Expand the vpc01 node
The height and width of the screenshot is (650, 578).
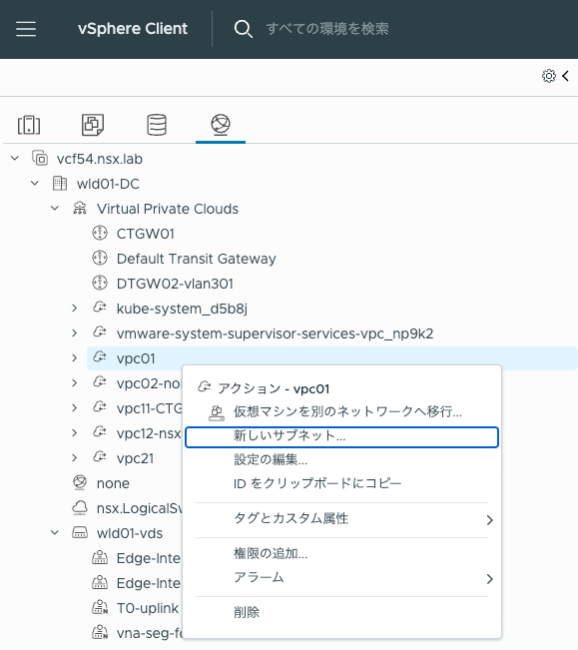75,358
